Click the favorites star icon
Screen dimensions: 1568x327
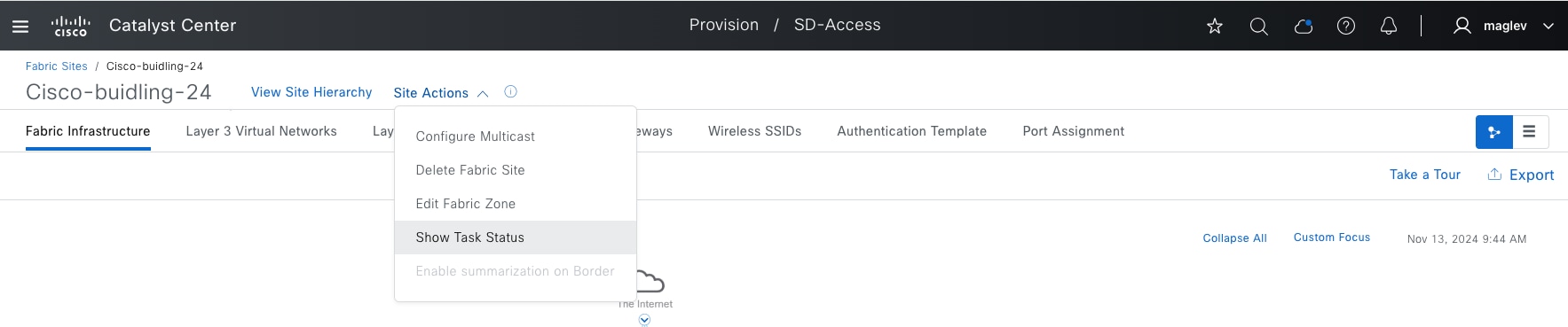point(1215,27)
